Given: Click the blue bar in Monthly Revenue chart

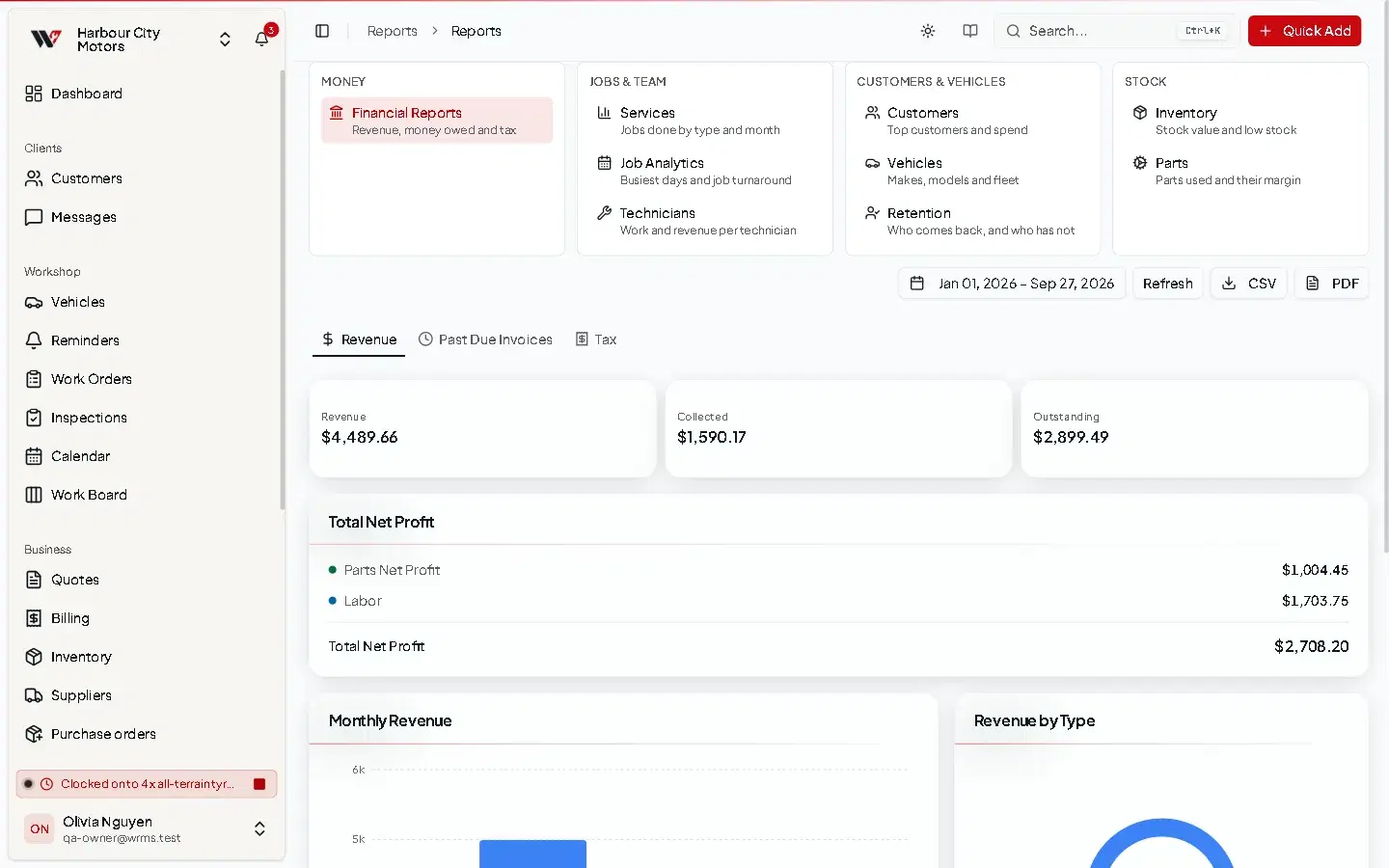Looking at the screenshot, I should (532, 854).
